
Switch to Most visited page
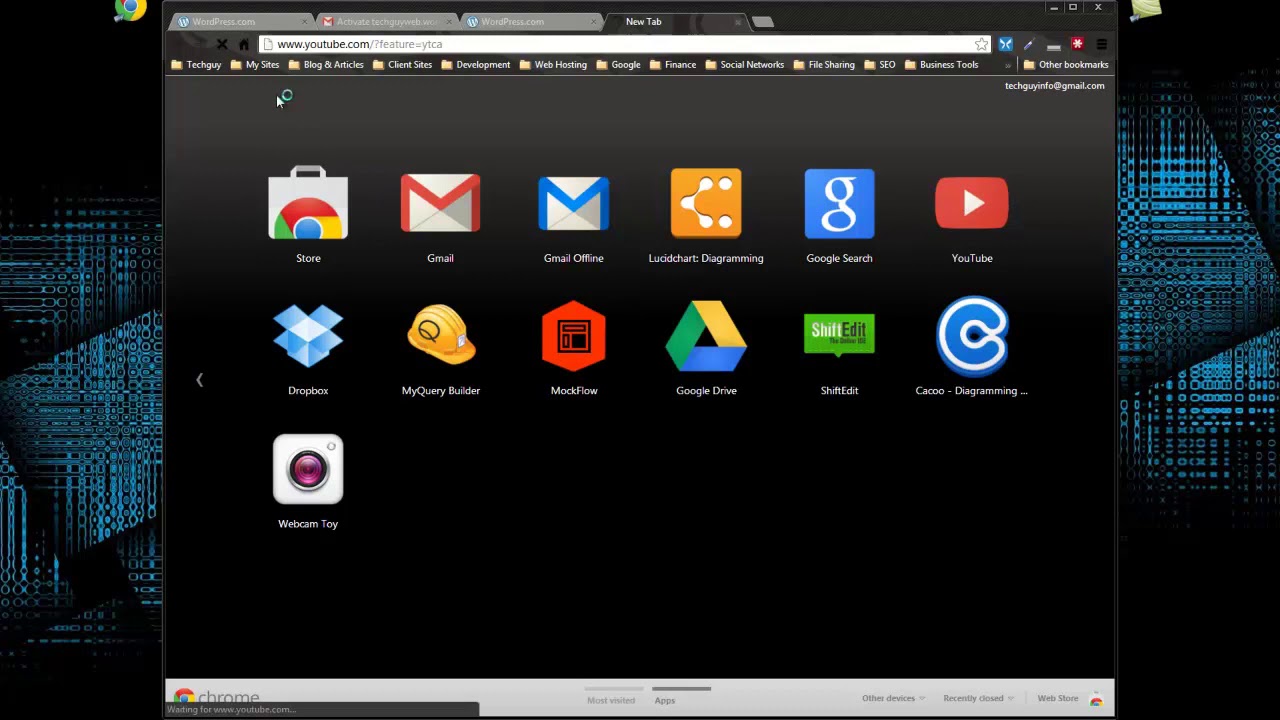click(x=611, y=700)
